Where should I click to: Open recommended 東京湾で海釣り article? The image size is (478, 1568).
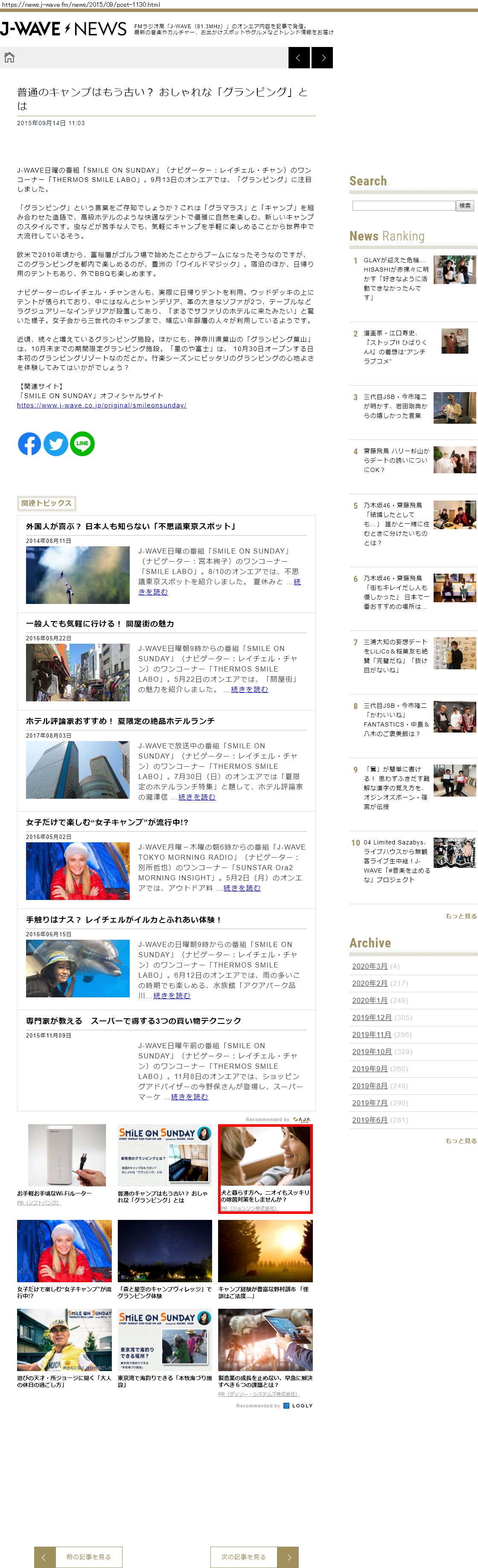(165, 1349)
